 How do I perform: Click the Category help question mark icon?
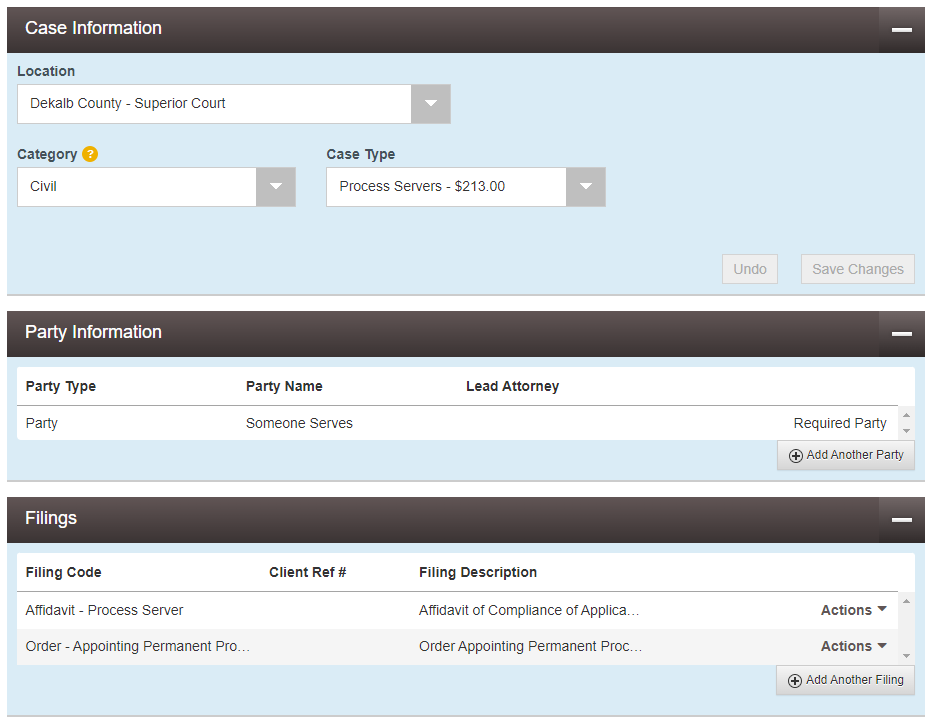pyautogui.click(x=90, y=154)
